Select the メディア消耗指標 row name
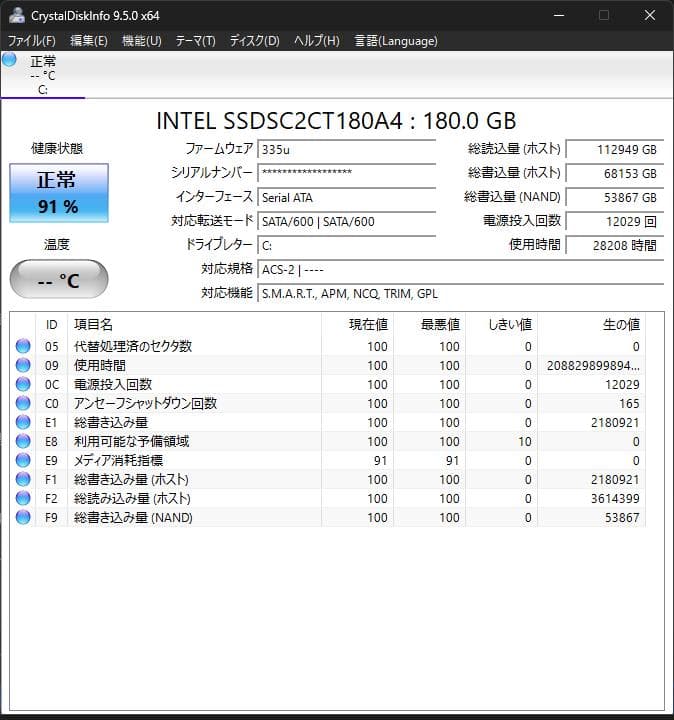 (x=118, y=461)
